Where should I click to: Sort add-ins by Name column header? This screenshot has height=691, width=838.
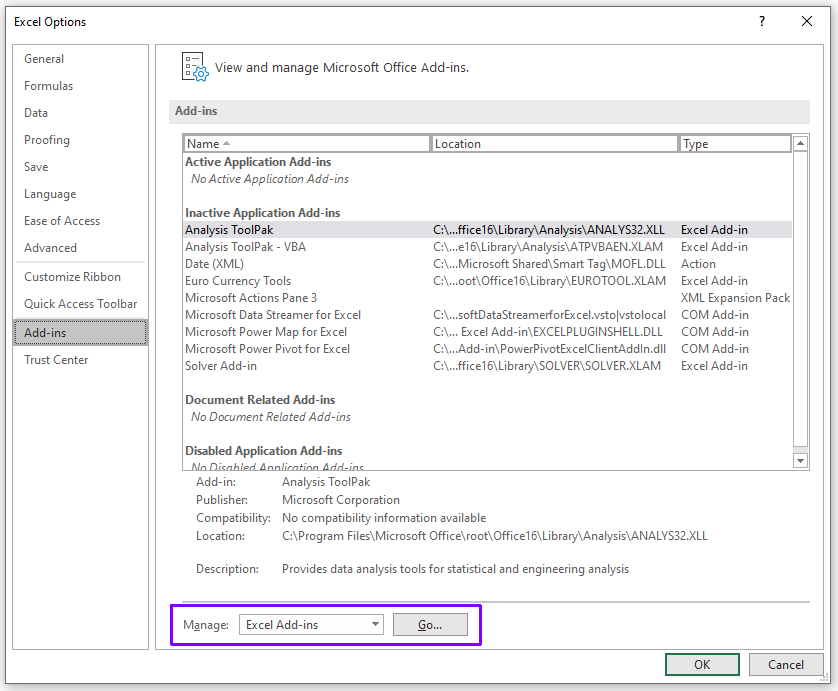pos(306,144)
